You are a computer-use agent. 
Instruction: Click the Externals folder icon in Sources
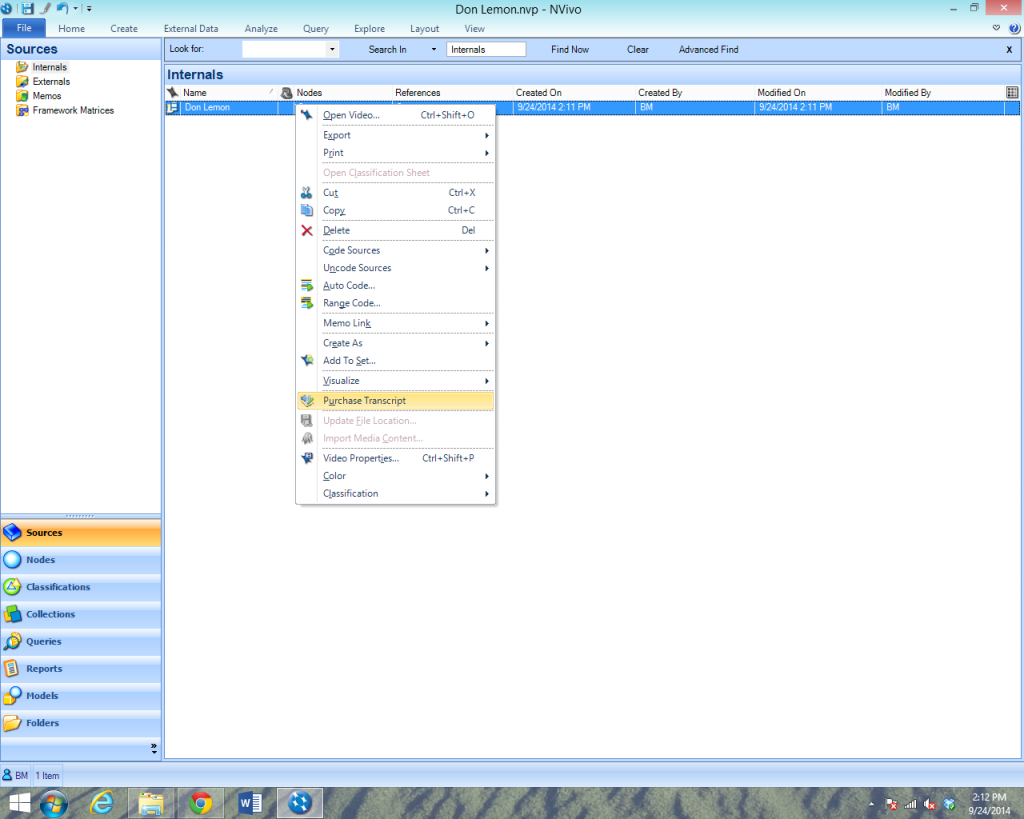pos(22,82)
